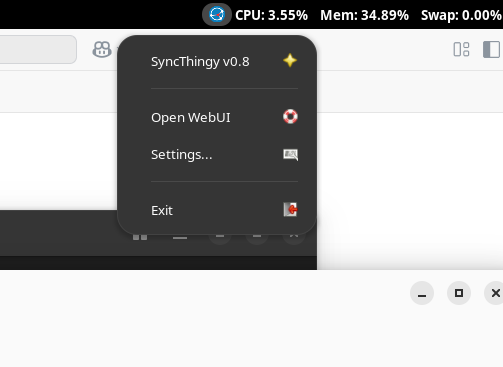Minimize the light-themed bottom window
This screenshot has height=367, width=503.
(422, 293)
